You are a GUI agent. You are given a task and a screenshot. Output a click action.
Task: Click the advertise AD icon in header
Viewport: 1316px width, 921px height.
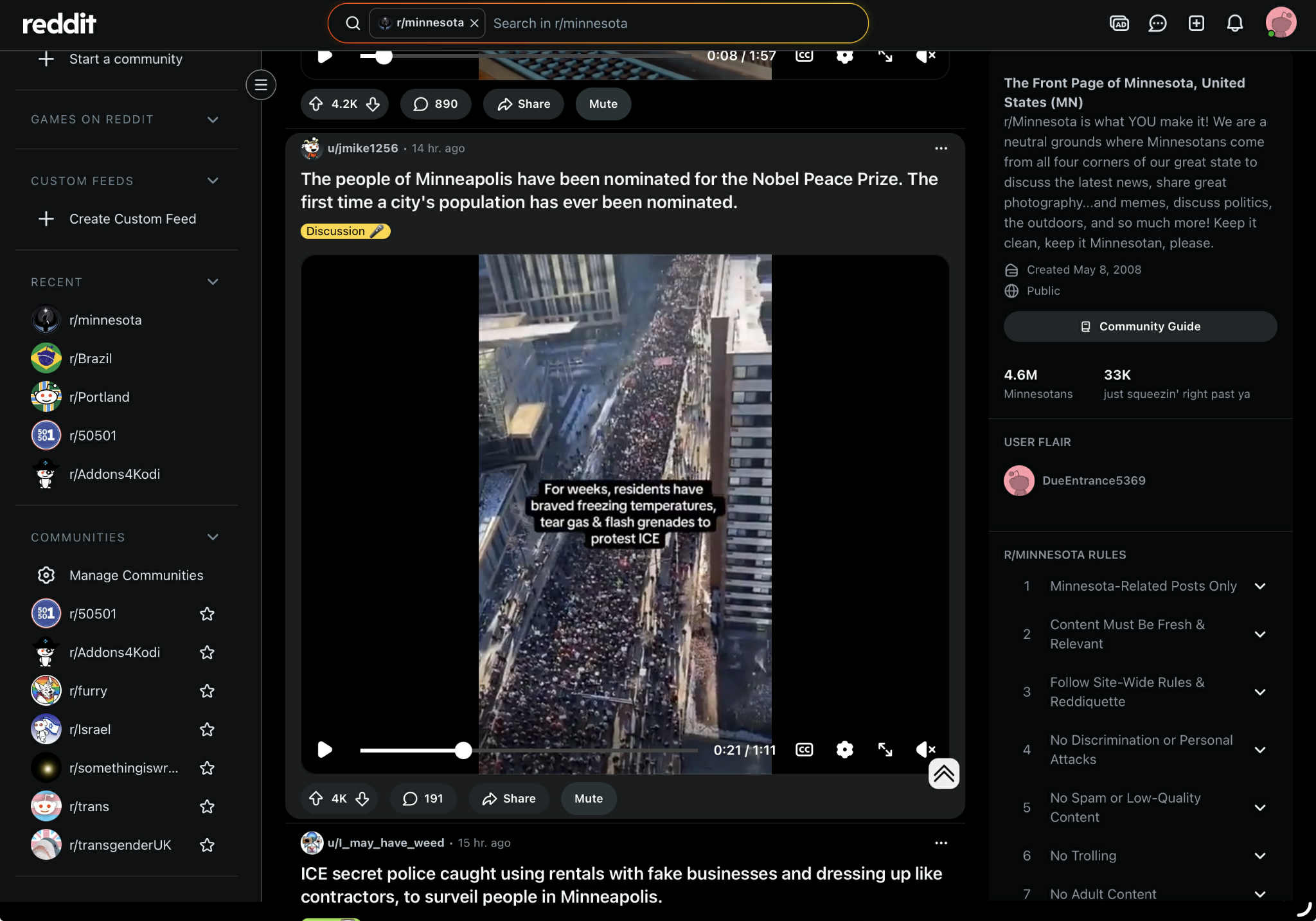[x=1119, y=24]
